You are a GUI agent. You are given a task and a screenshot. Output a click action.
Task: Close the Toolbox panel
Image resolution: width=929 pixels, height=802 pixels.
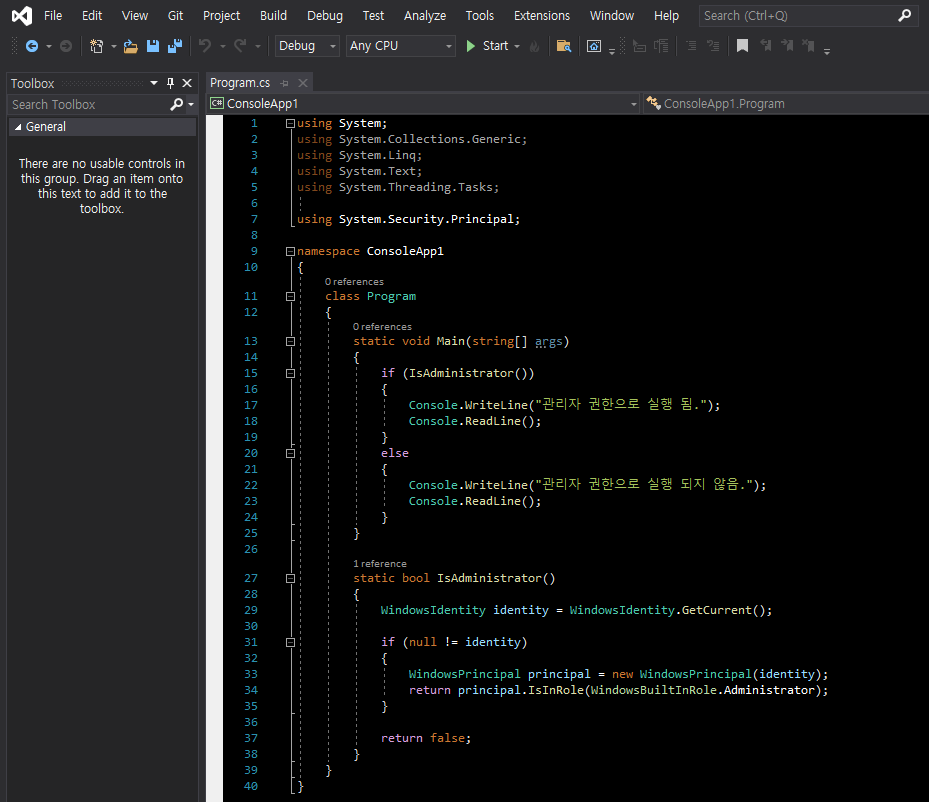click(187, 83)
